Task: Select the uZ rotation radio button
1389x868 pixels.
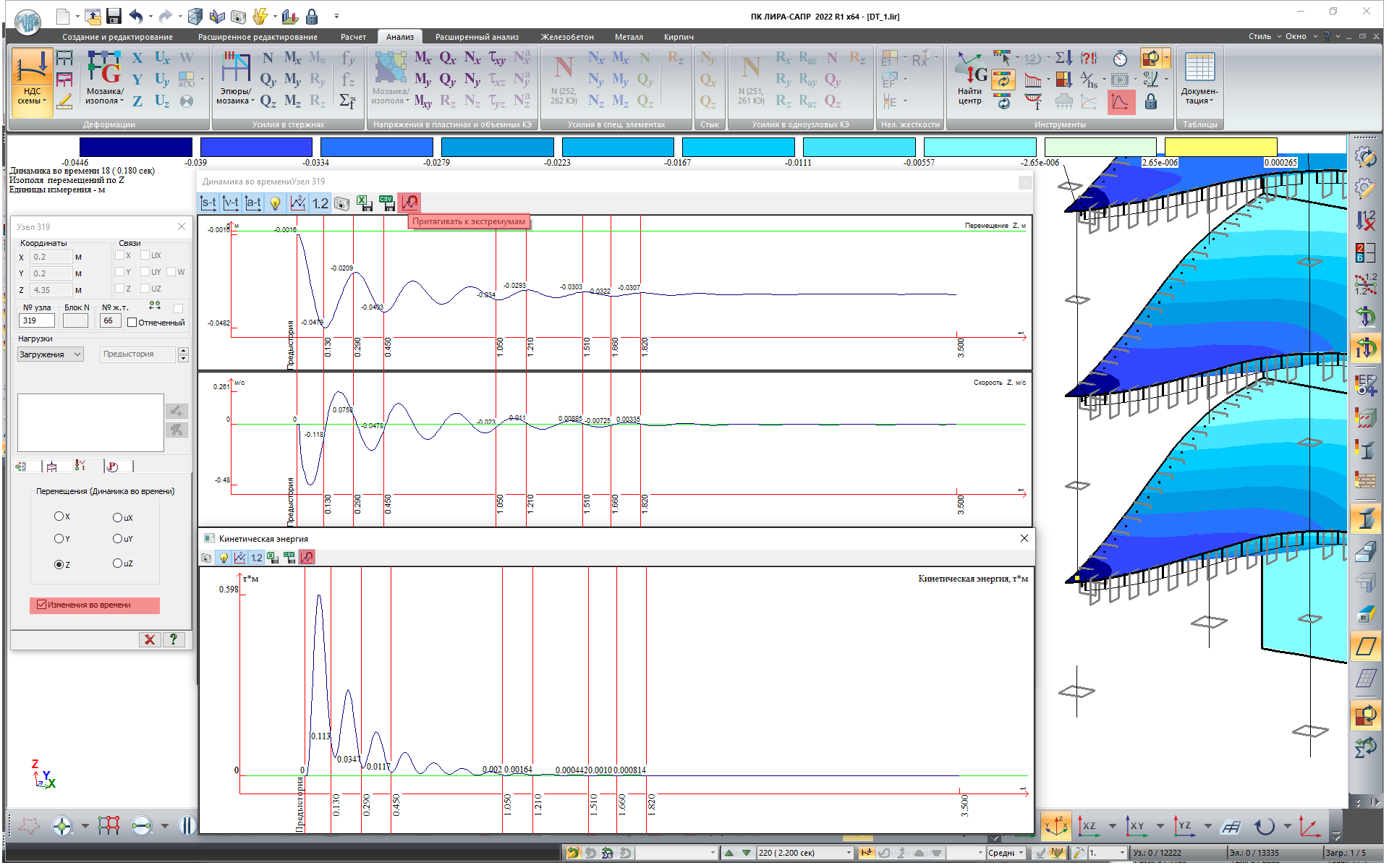Action: [117, 563]
